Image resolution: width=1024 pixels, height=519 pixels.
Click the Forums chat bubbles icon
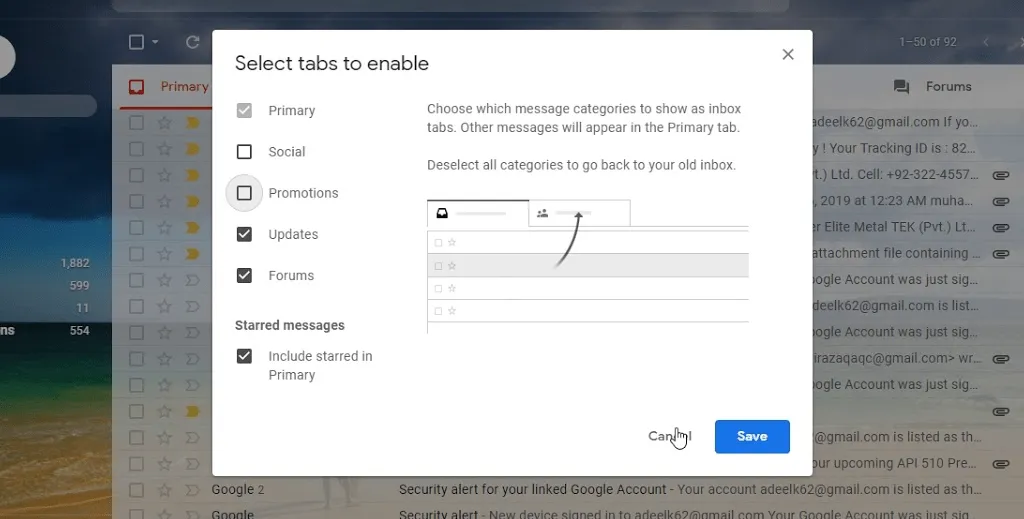[901, 87]
